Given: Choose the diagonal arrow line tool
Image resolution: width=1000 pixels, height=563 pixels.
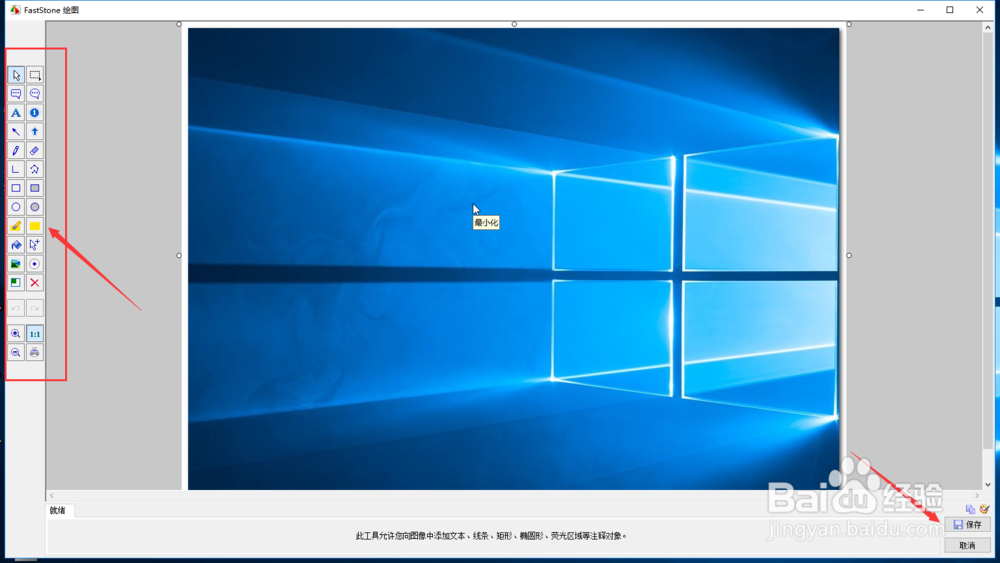Looking at the screenshot, I should (x=16, y=131).
